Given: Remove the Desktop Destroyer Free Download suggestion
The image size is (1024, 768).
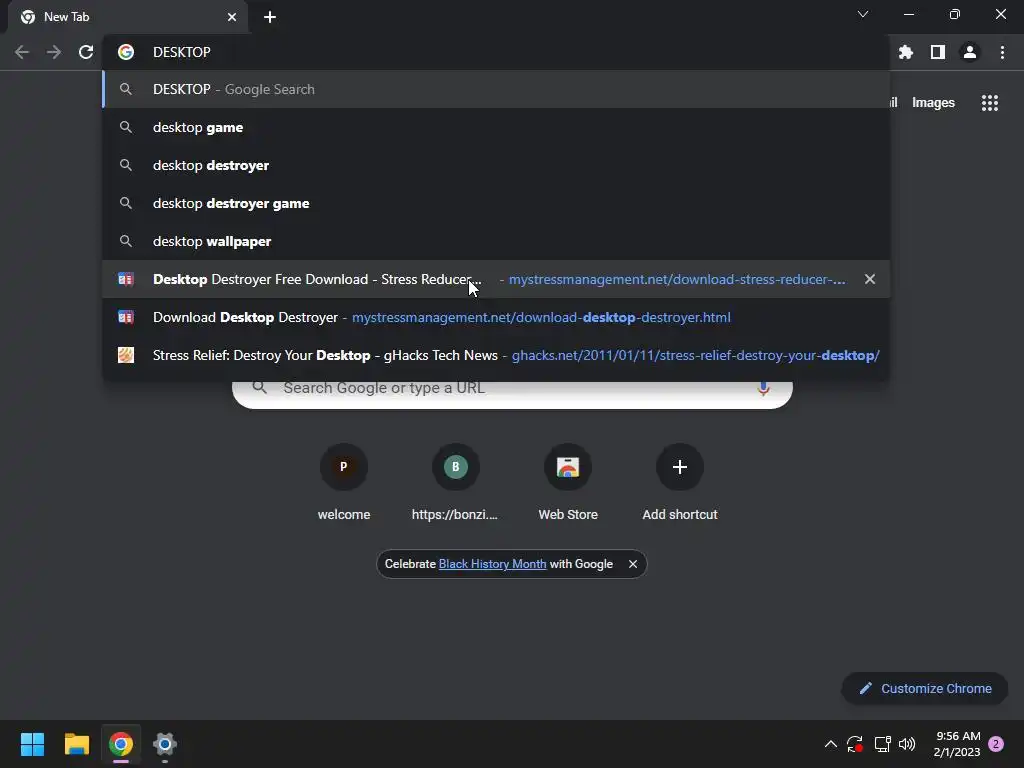Looking at the screenshot, I should (870, 280).
